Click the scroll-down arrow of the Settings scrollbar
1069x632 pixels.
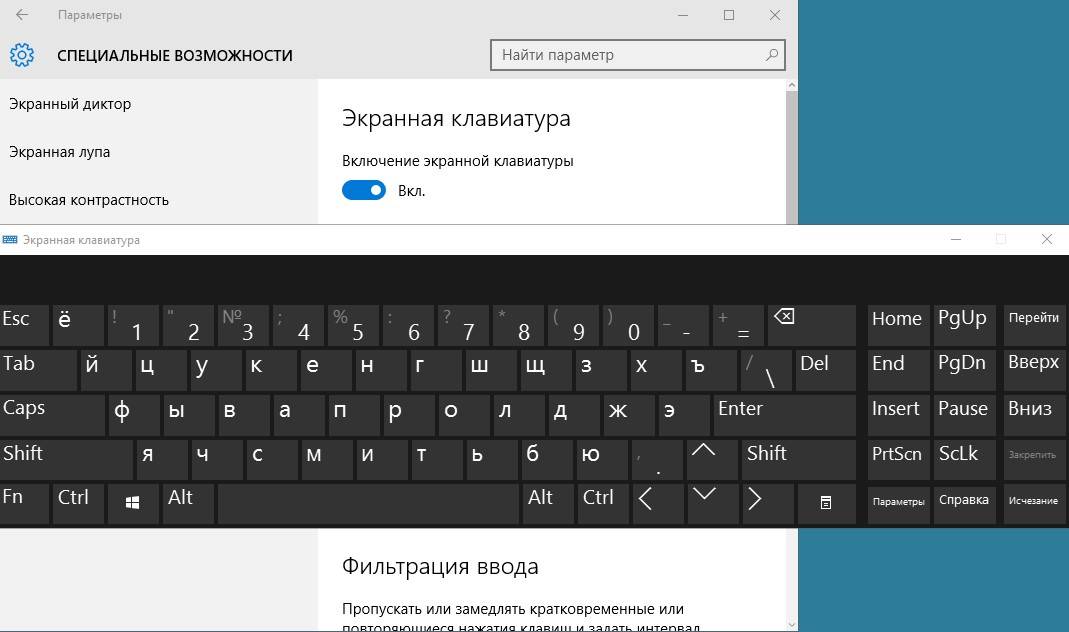792,624
